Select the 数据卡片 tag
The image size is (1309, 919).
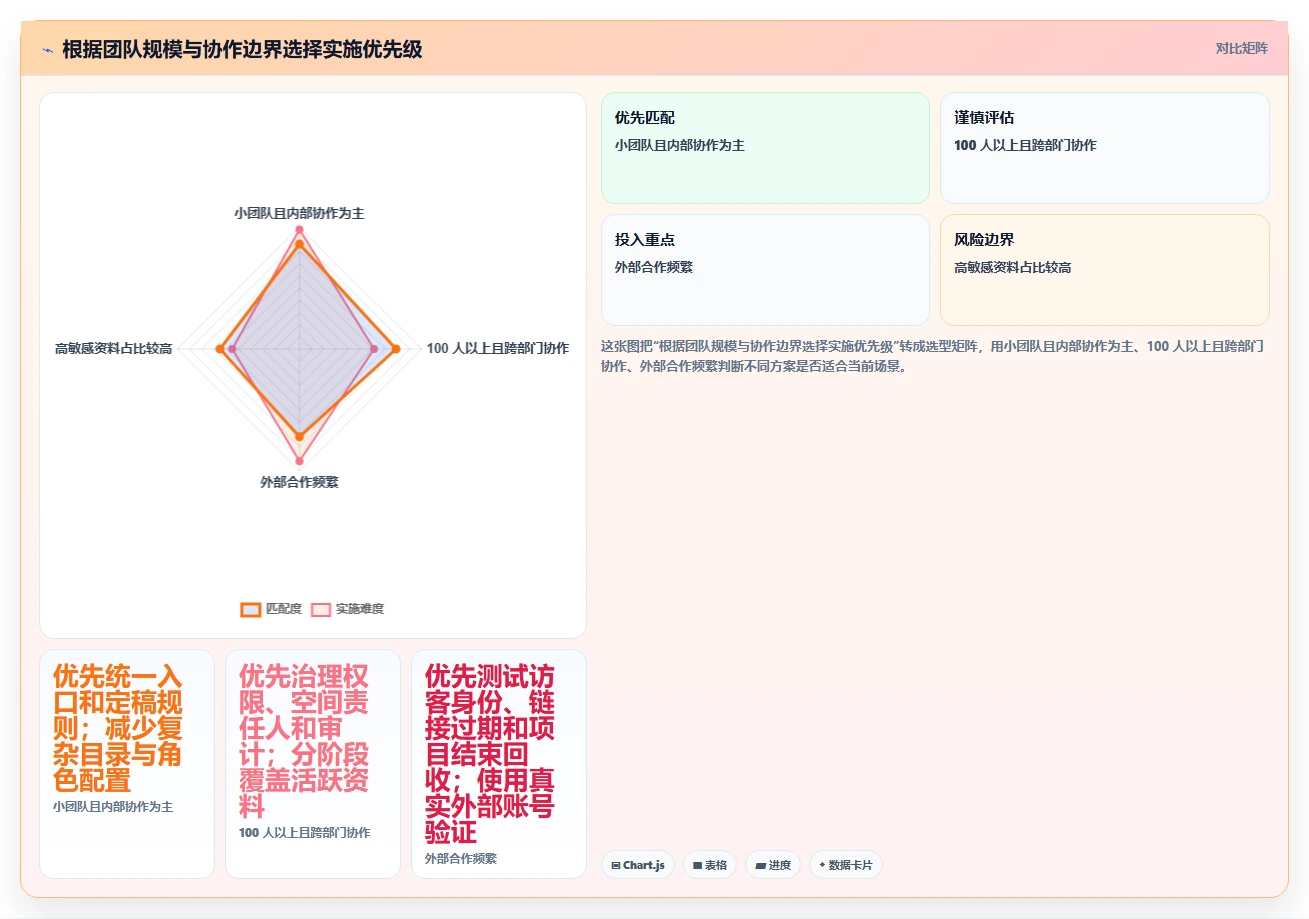(845, 865)
